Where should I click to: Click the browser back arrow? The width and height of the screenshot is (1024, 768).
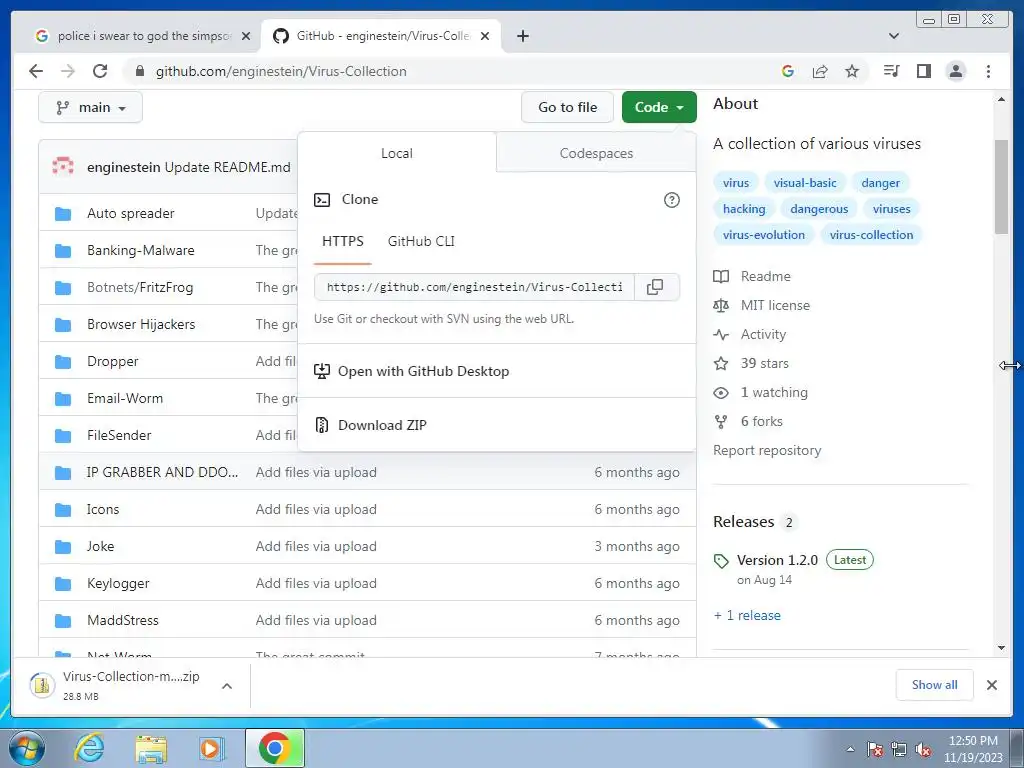click(x=36, y=71)
